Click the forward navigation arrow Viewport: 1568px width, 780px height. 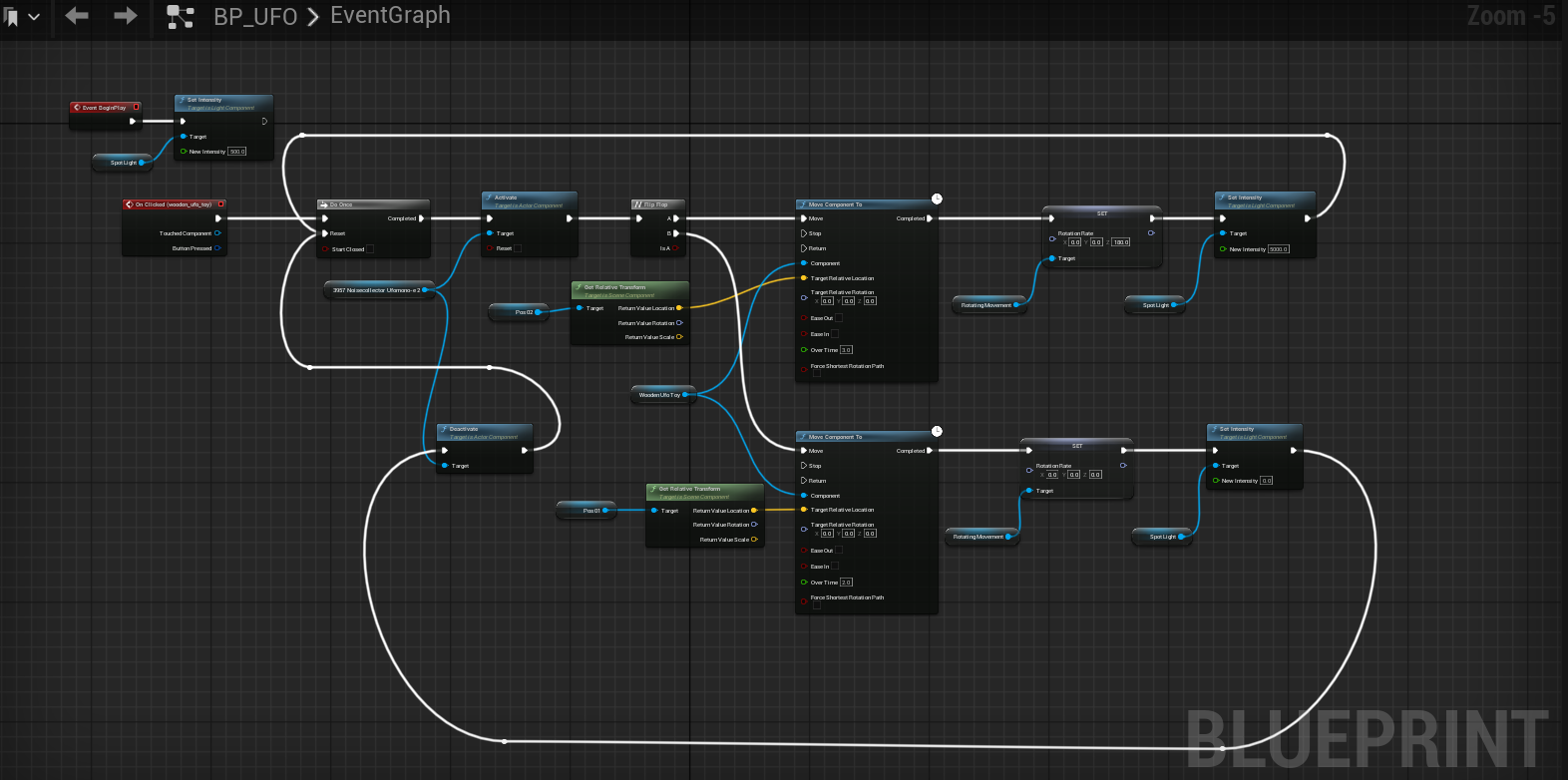click(126, 16)
